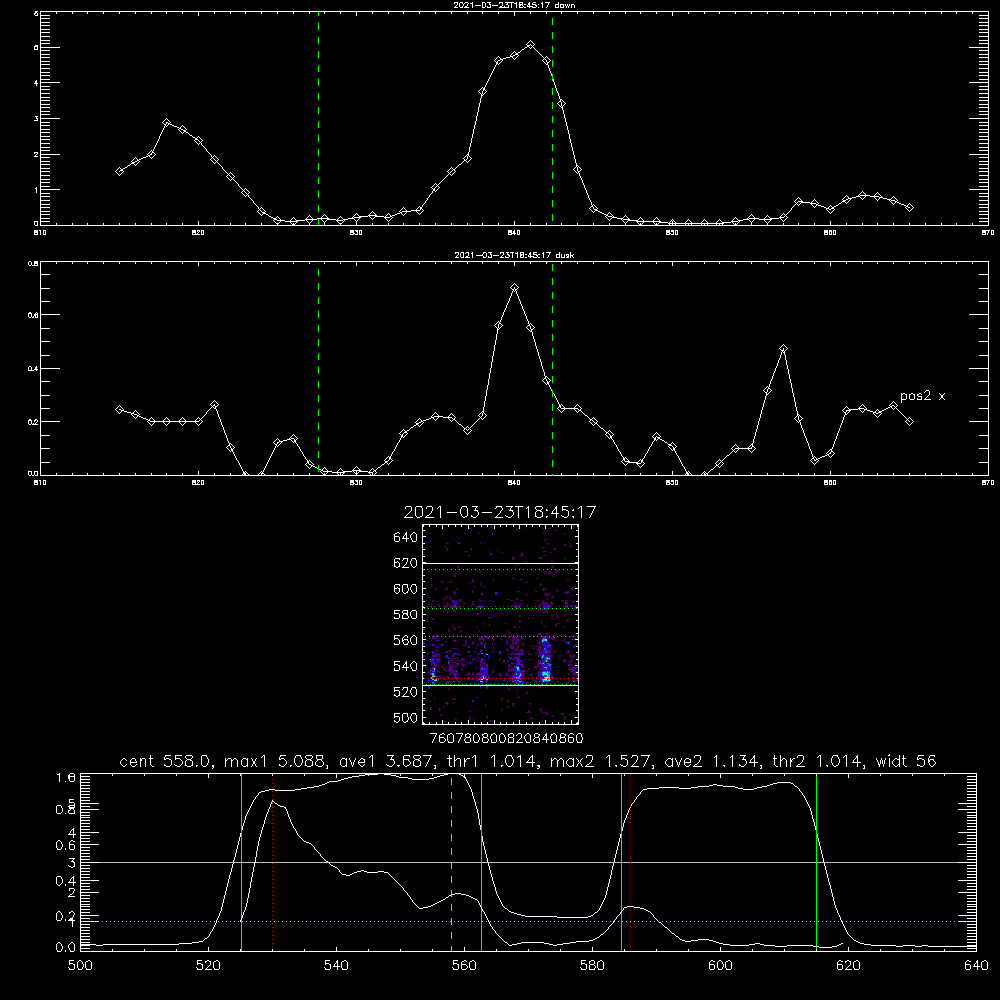The width and height of the screenshot is (1000, 1000).
Task: Click left green dashed line in dusk plot
Action: coord(318,368)
